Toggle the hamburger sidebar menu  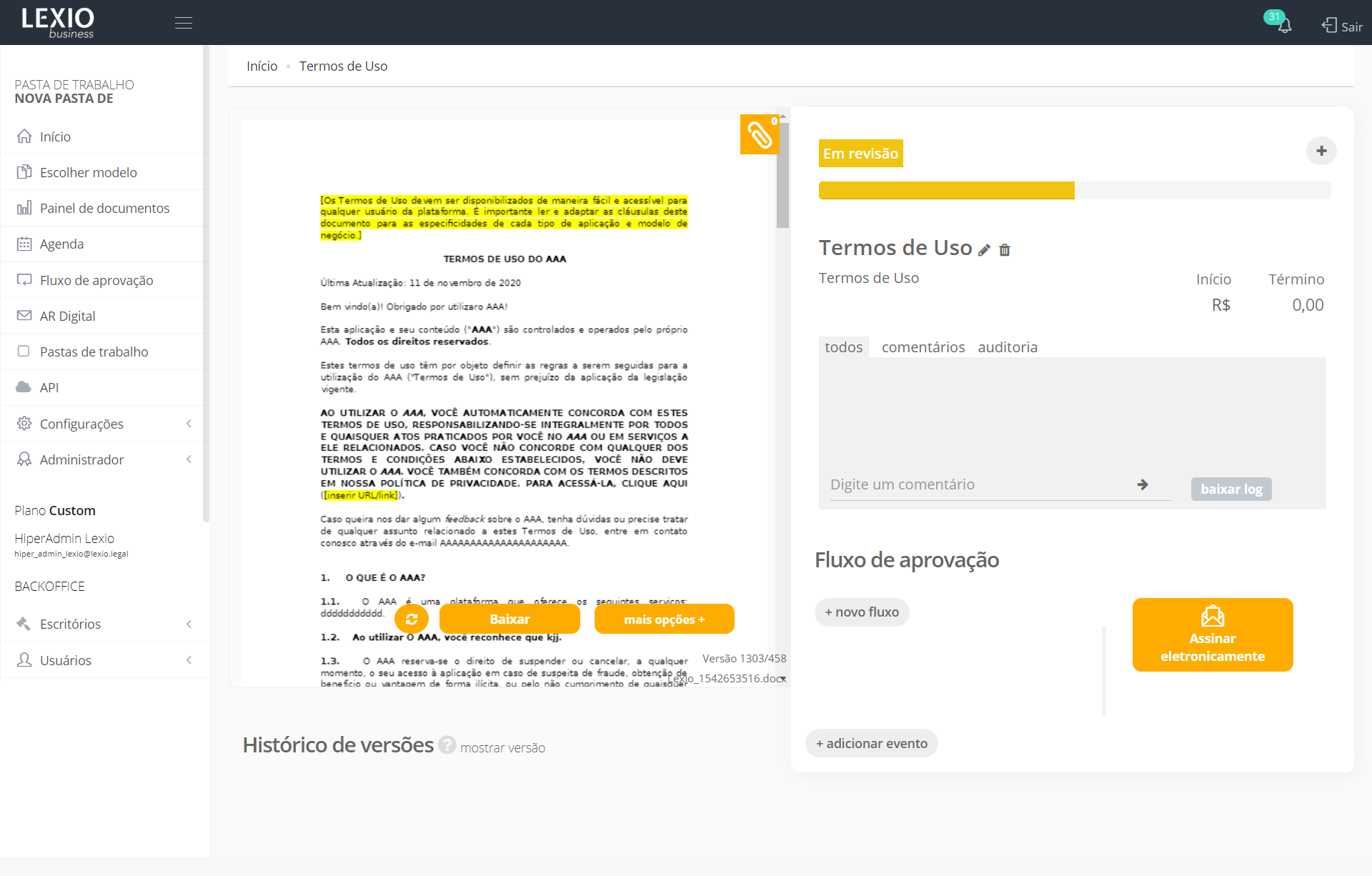tap(184, 23)
